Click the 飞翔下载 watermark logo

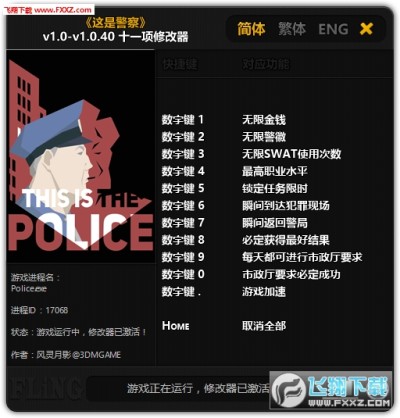331,390
